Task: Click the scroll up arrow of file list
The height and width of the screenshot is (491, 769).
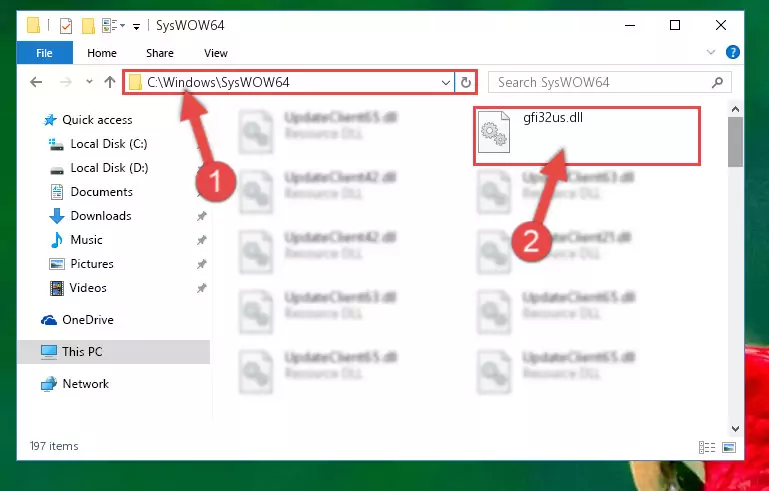Action: (x=735, y=109)
